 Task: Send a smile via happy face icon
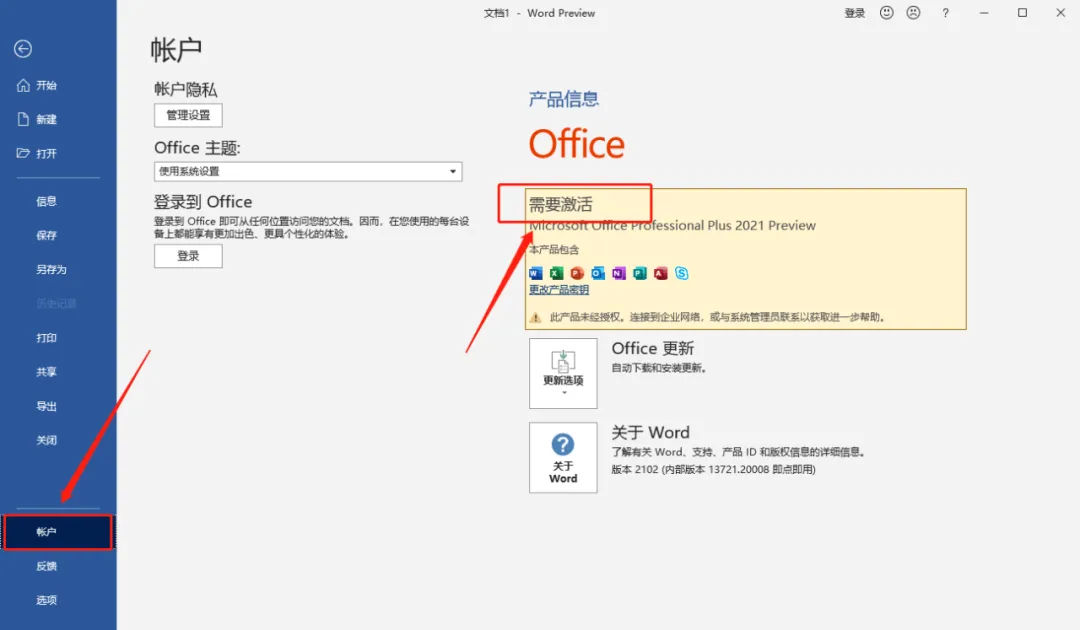coord(886,12)
